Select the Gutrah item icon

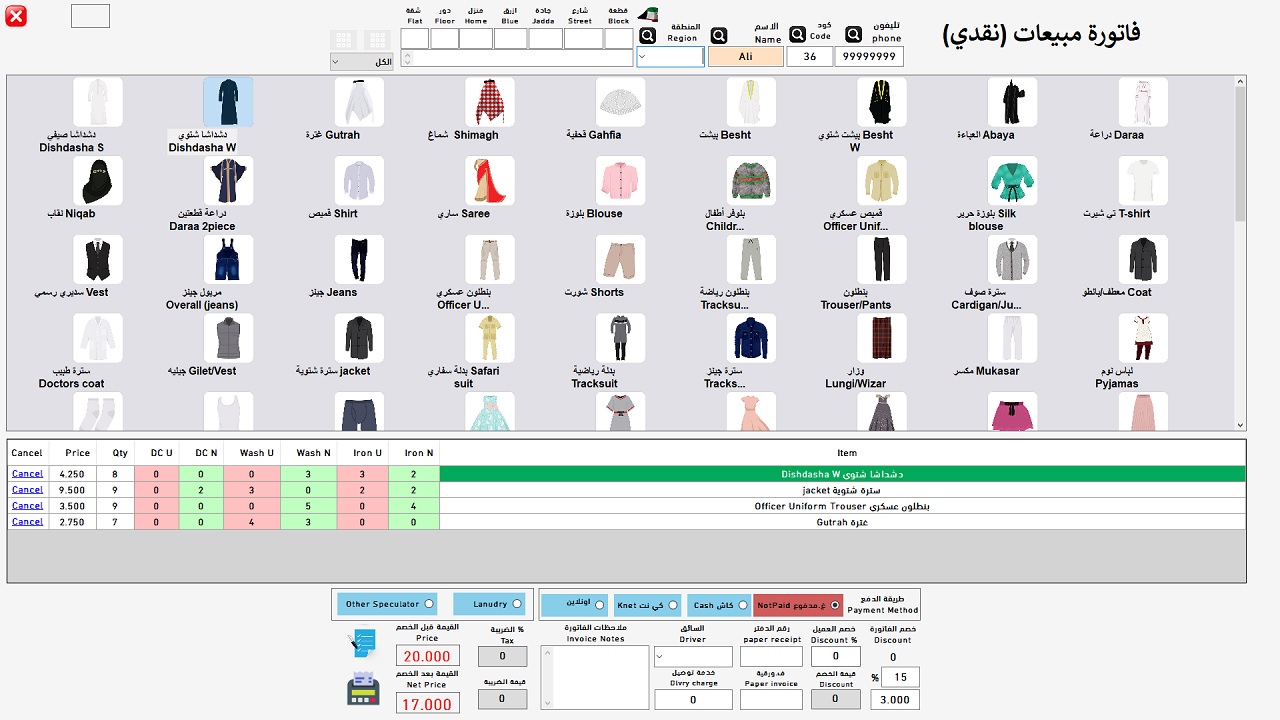click(359, 102)
